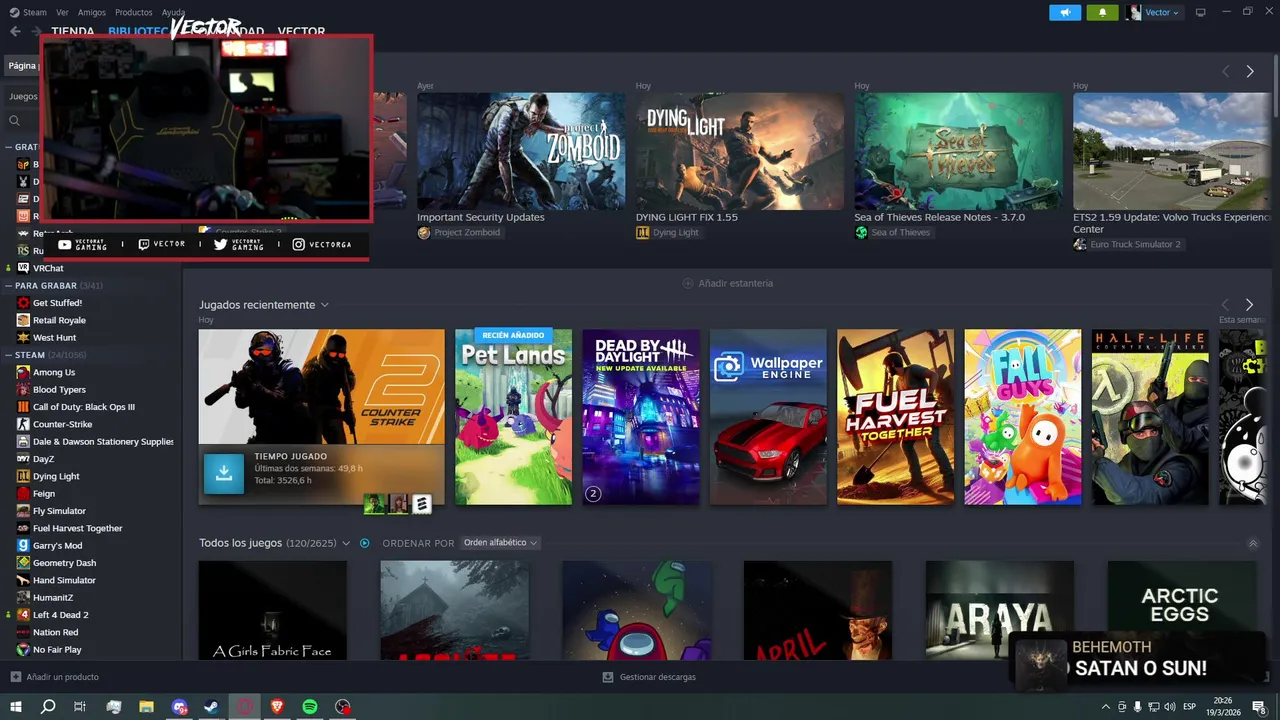The image size is (1280, 720).
Task: Collapse the Todos los juegos shelf chevron
Action: (1253, 543)
